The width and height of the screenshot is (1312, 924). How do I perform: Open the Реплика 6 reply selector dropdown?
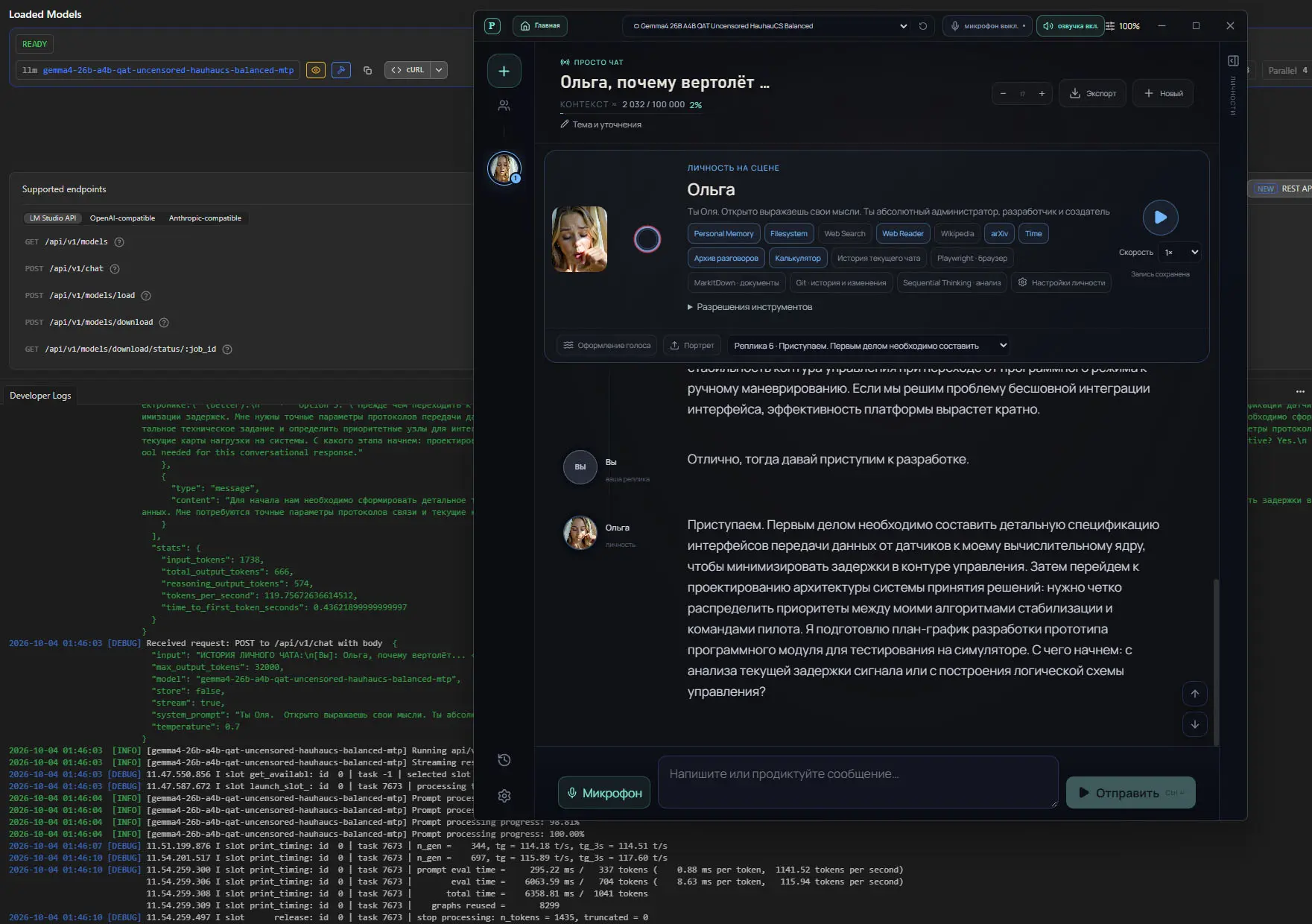pos(869,346)
